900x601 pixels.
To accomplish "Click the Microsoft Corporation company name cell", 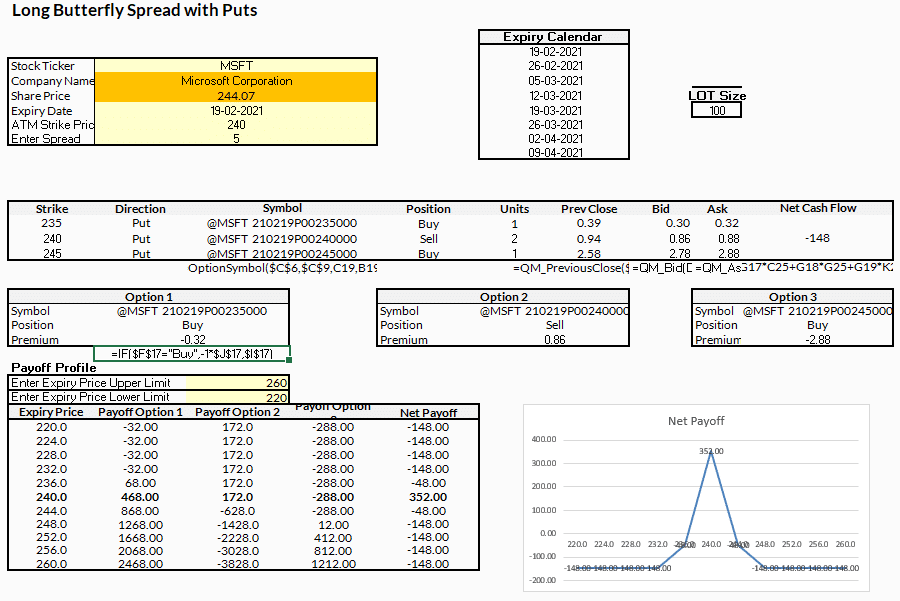I will click(x=236, y=80).
